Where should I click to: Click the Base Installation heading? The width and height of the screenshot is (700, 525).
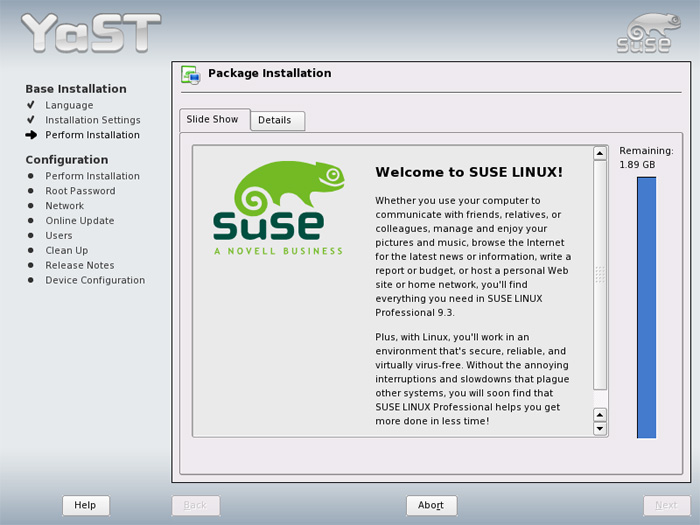pos(76,89)
